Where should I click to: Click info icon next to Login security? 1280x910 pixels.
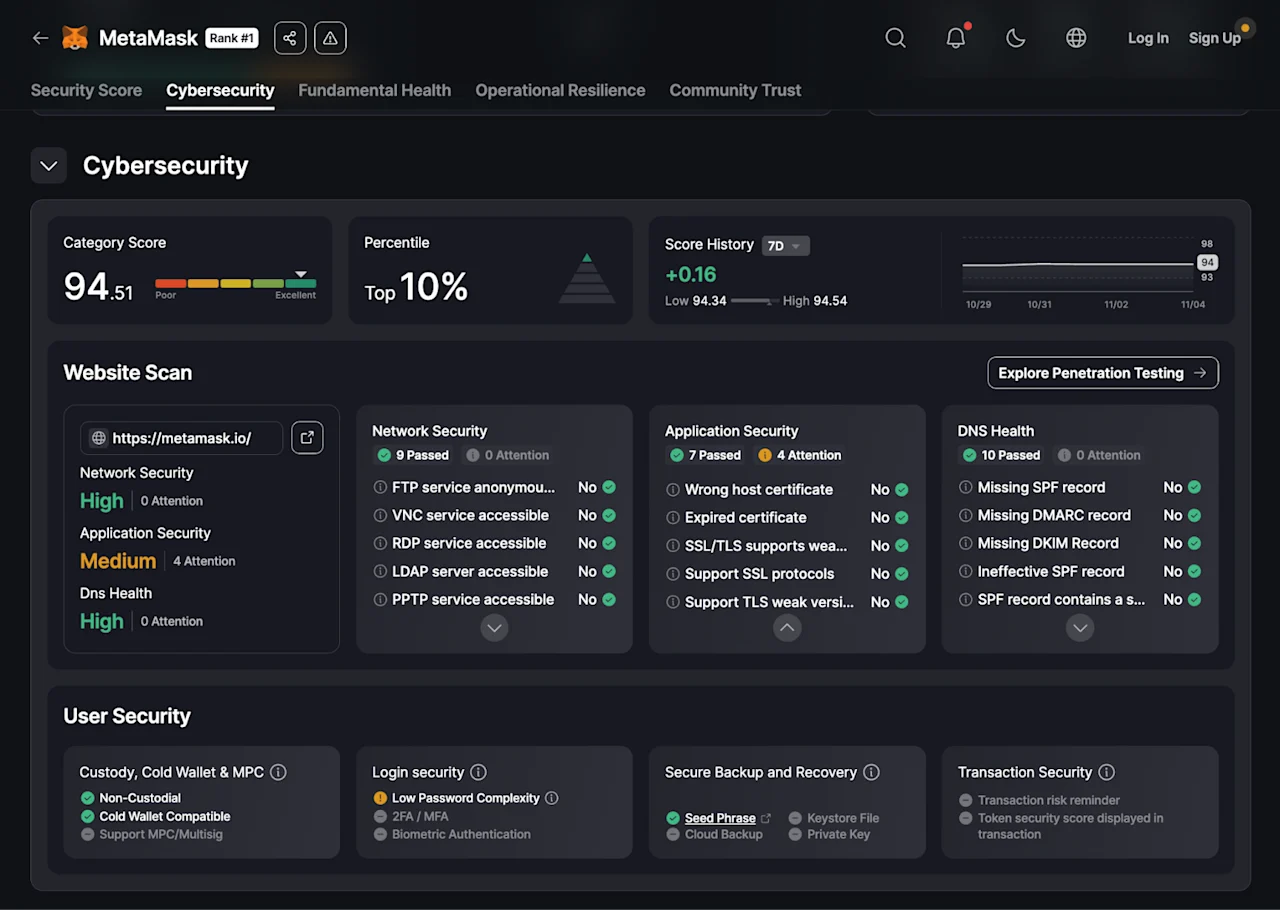click(x=479, y=772)
